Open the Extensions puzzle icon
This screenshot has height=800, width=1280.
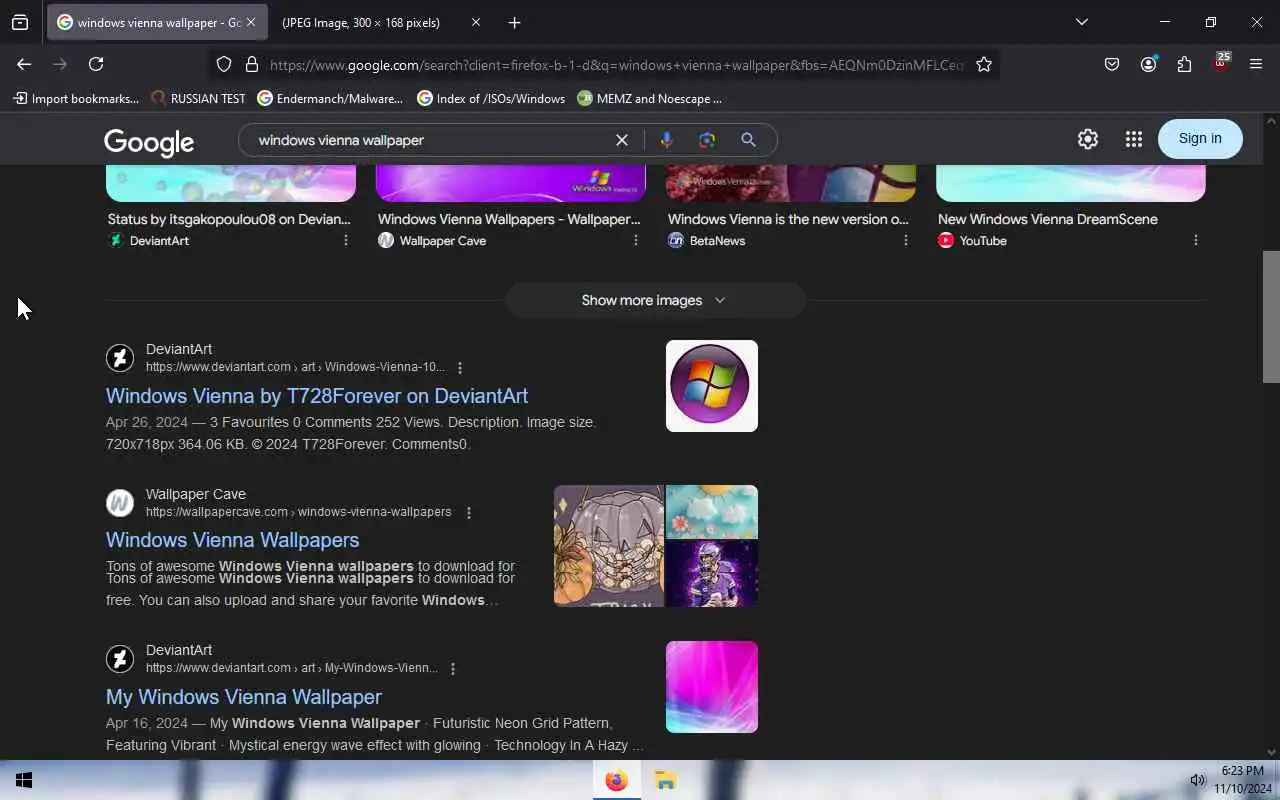1184,64
